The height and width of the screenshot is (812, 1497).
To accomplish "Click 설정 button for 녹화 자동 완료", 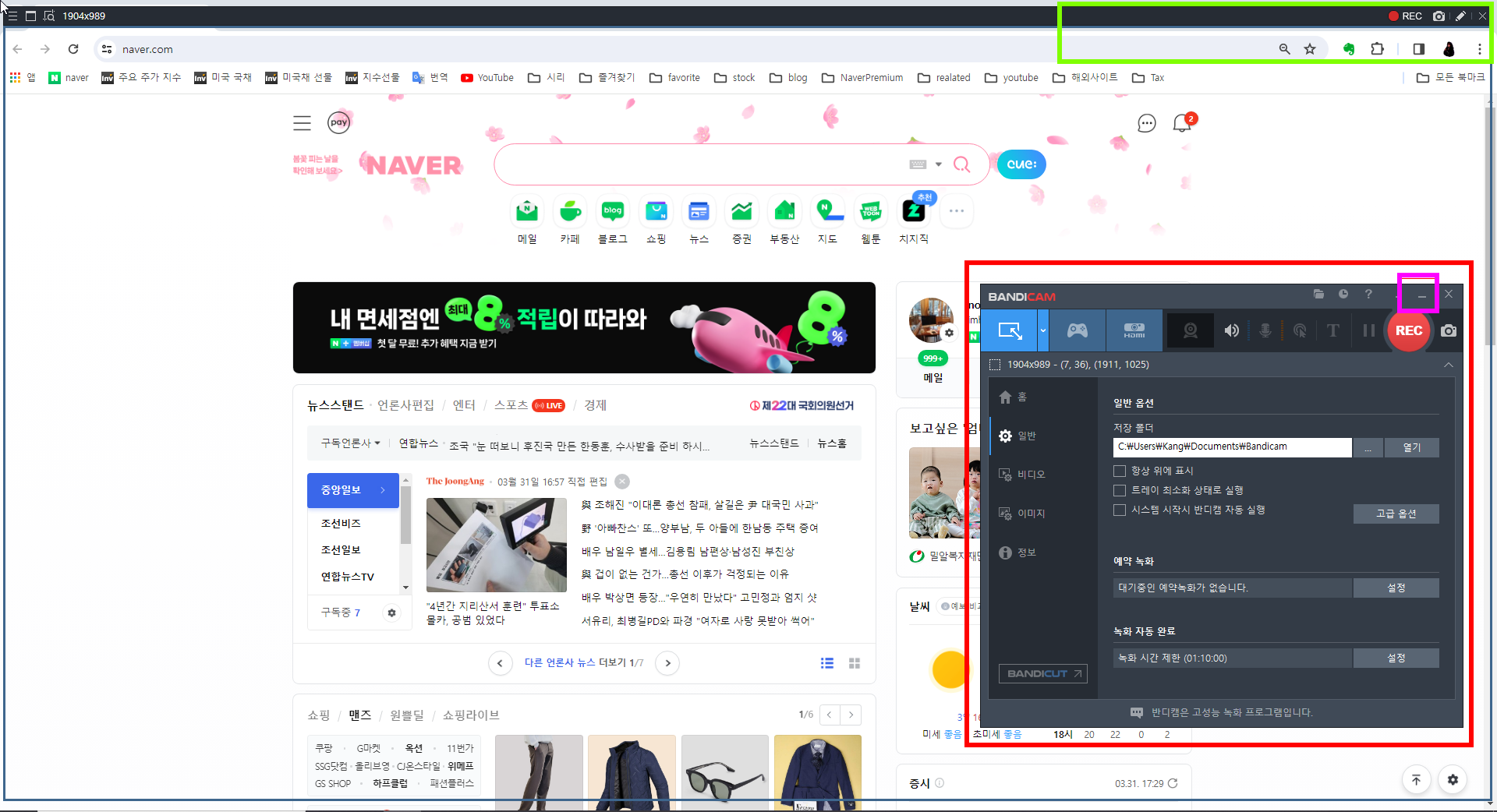I will (1396, 658).
